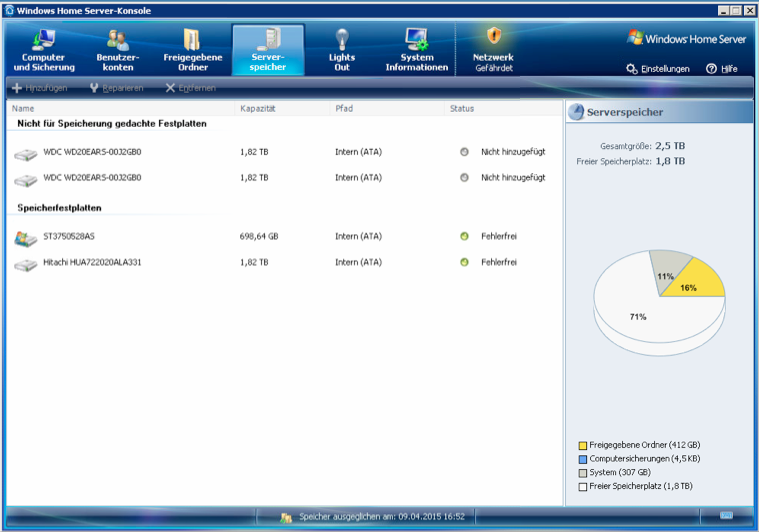
Task: Select the first WDC WD20EARS-00J2GB0 disk icon
Action: coord(26,154)
